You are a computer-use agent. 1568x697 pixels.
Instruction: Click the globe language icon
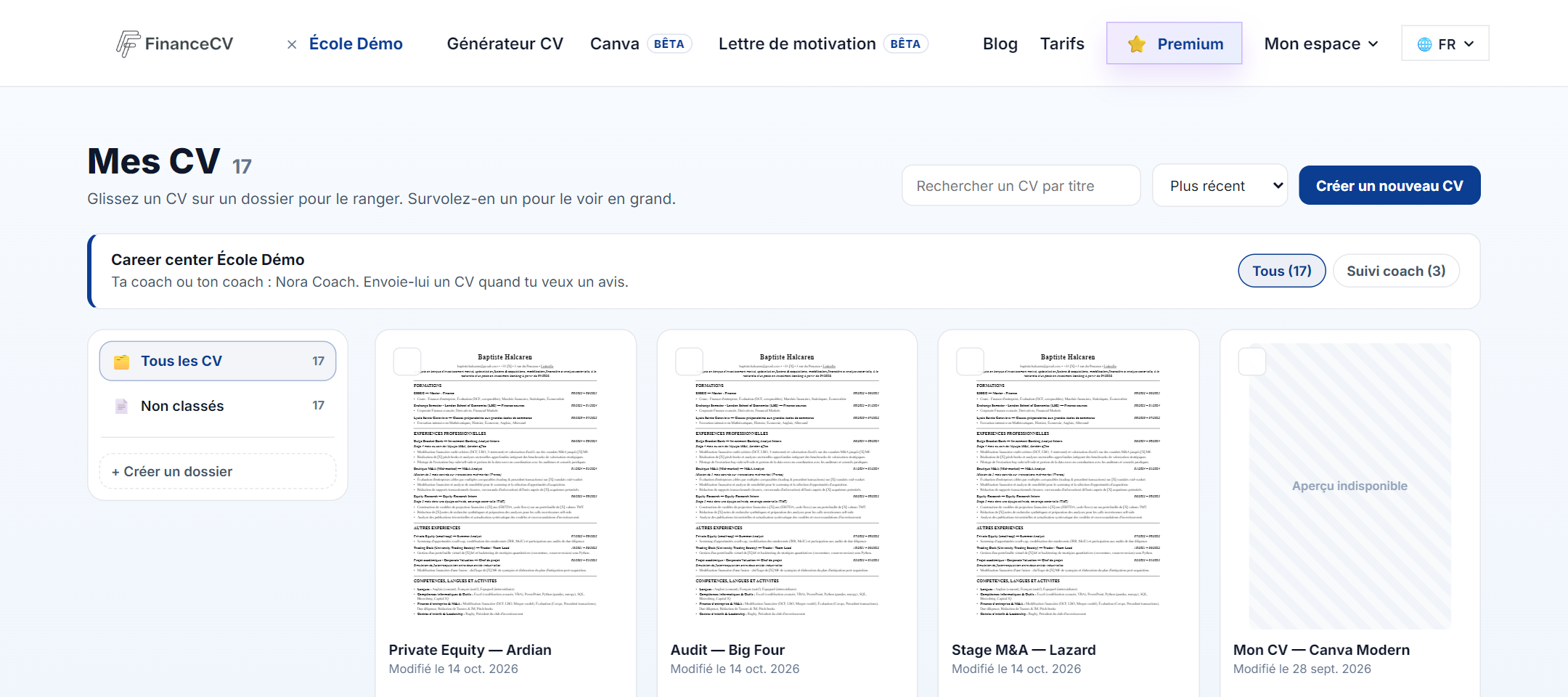[x=1425, y=44]
